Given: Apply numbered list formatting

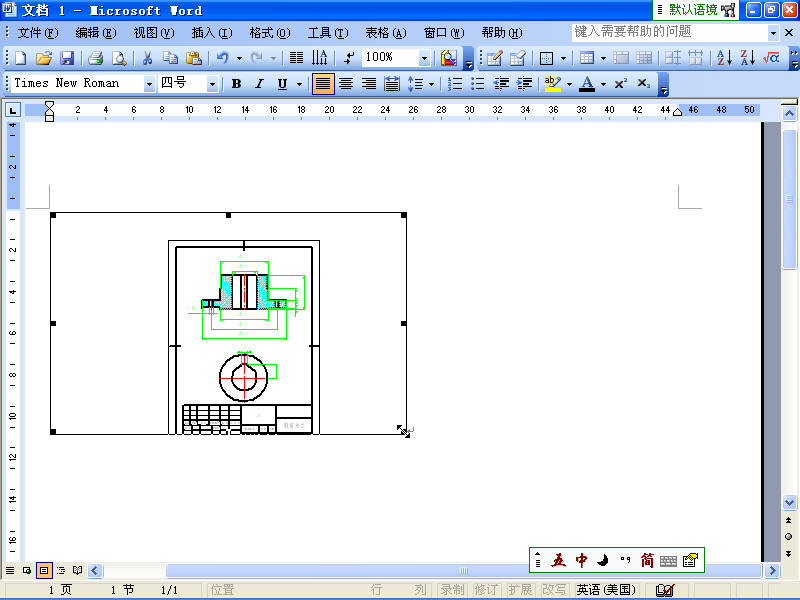Looking at the screenshot, I should (x=455, y=84).
